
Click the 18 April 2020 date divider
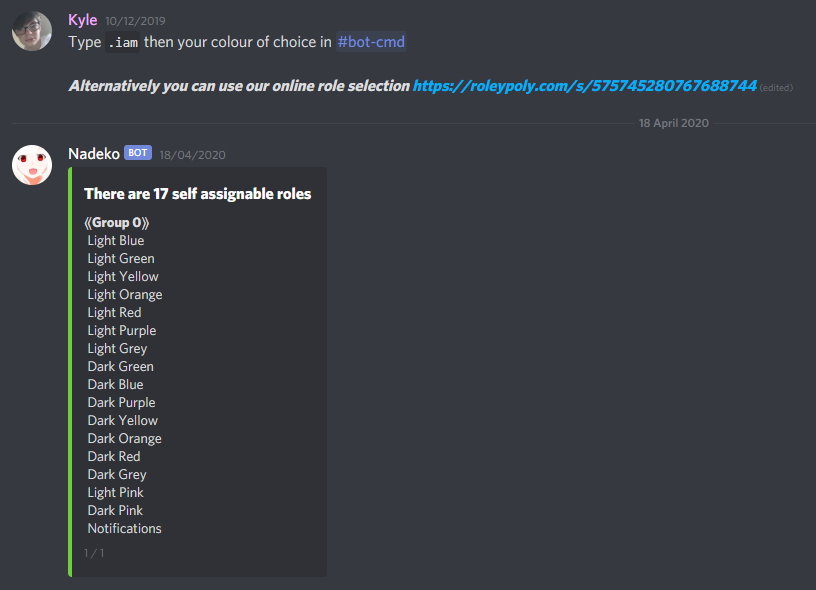(673, 123)
